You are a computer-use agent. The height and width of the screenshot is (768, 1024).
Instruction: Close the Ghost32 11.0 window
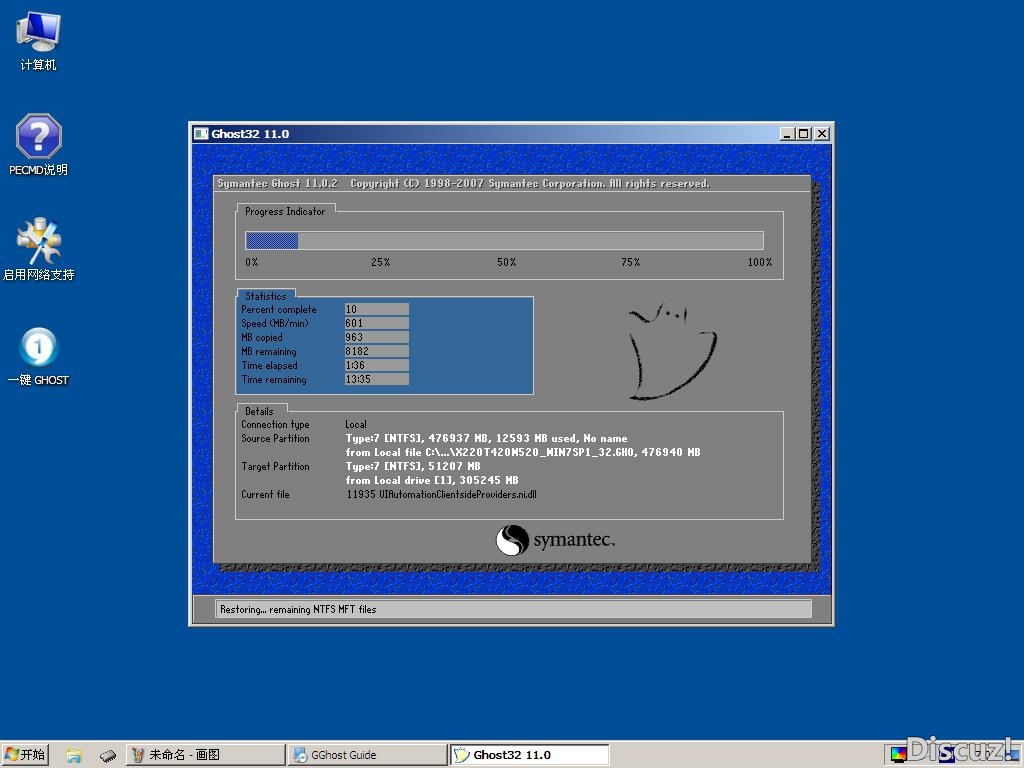pyautogui.click(x=822, y=134)
